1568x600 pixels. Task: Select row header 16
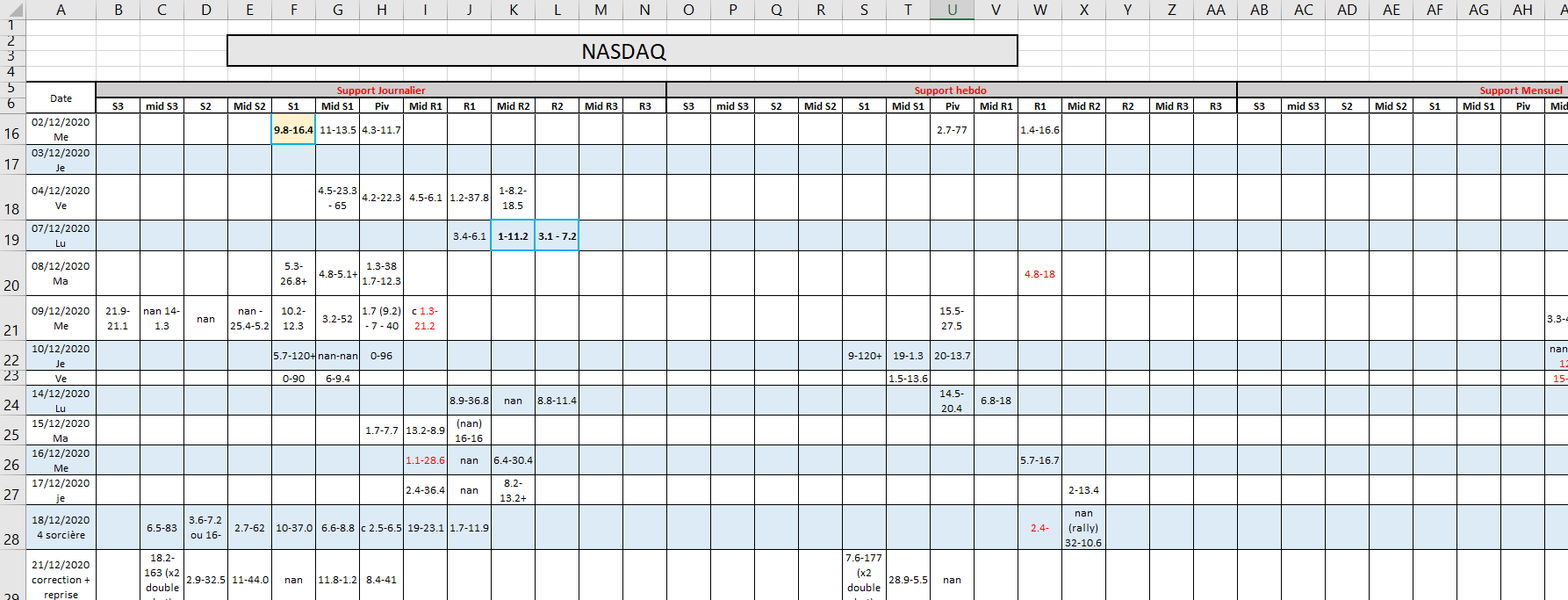12,129
